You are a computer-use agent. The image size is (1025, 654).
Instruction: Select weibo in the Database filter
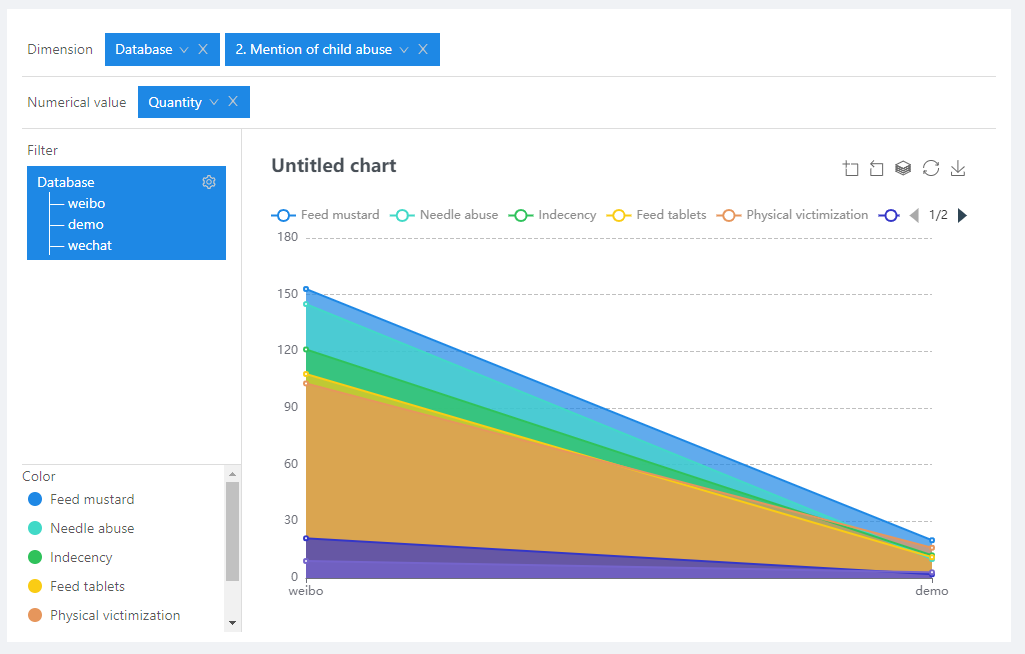click(x=86, y=203)
